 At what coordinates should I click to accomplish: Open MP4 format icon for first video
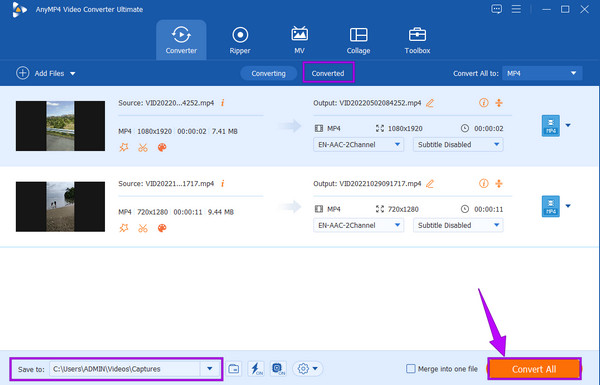pos(551,126)
